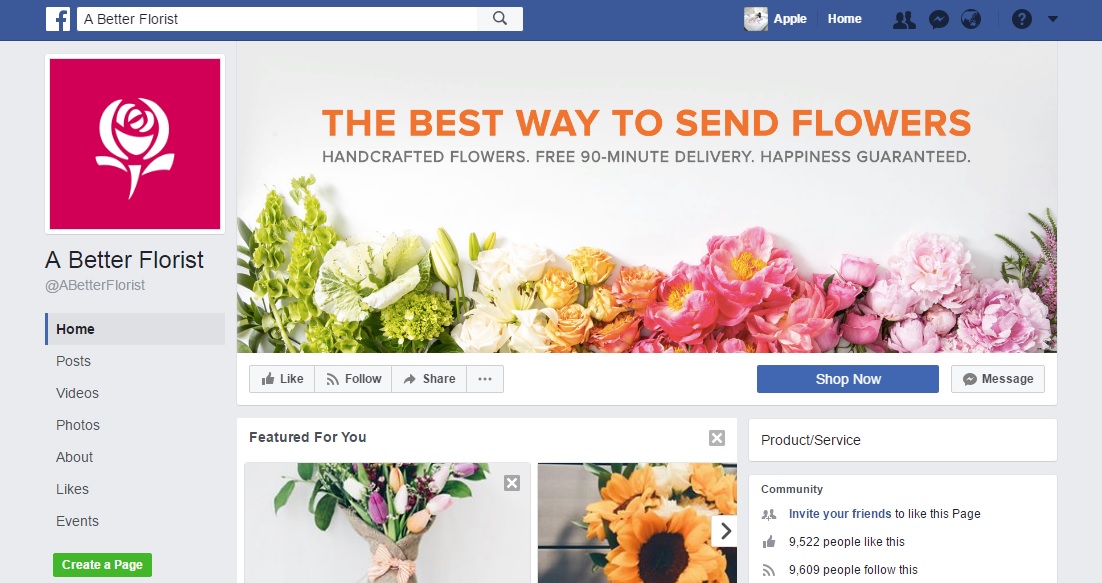Click the Product/Service category text
The height and width of the screenshot is (583, 1102).
pos(810,440)
